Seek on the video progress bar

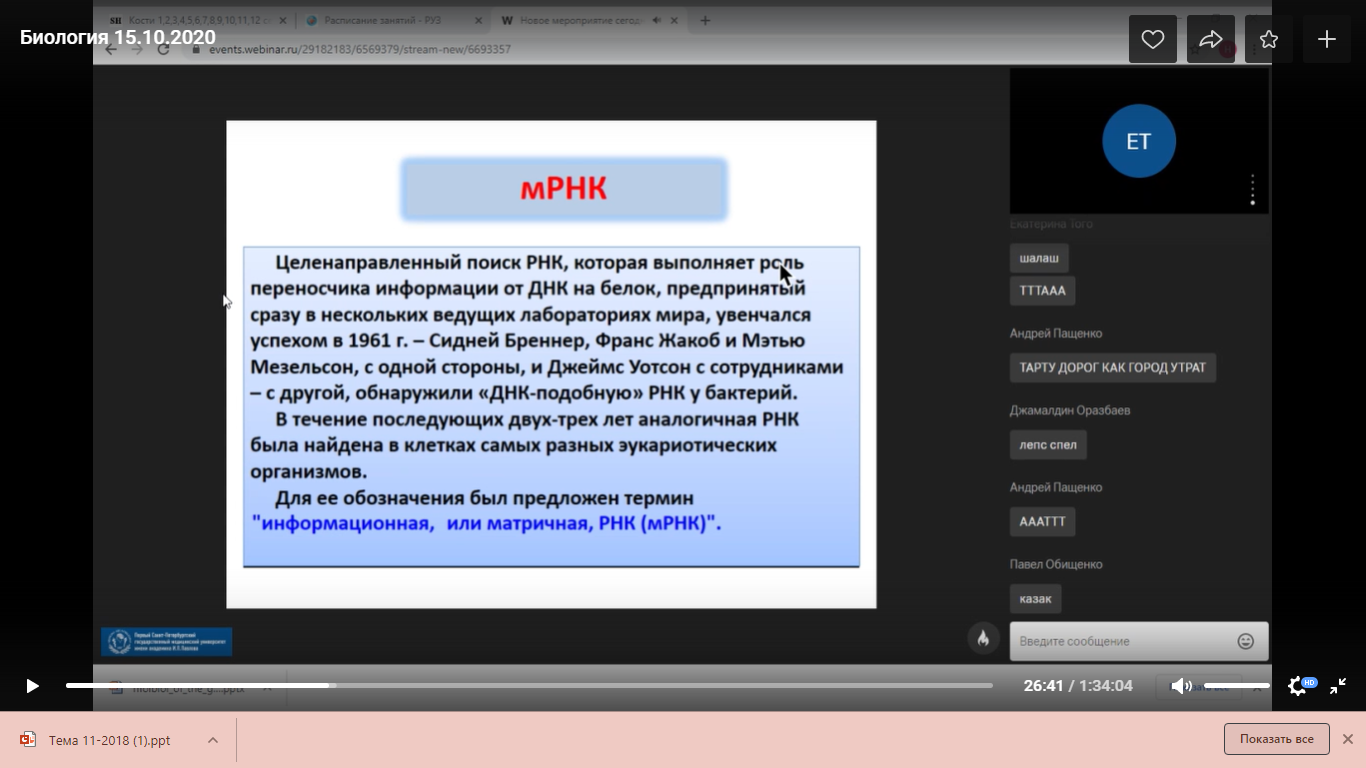(x=529, y=686)
